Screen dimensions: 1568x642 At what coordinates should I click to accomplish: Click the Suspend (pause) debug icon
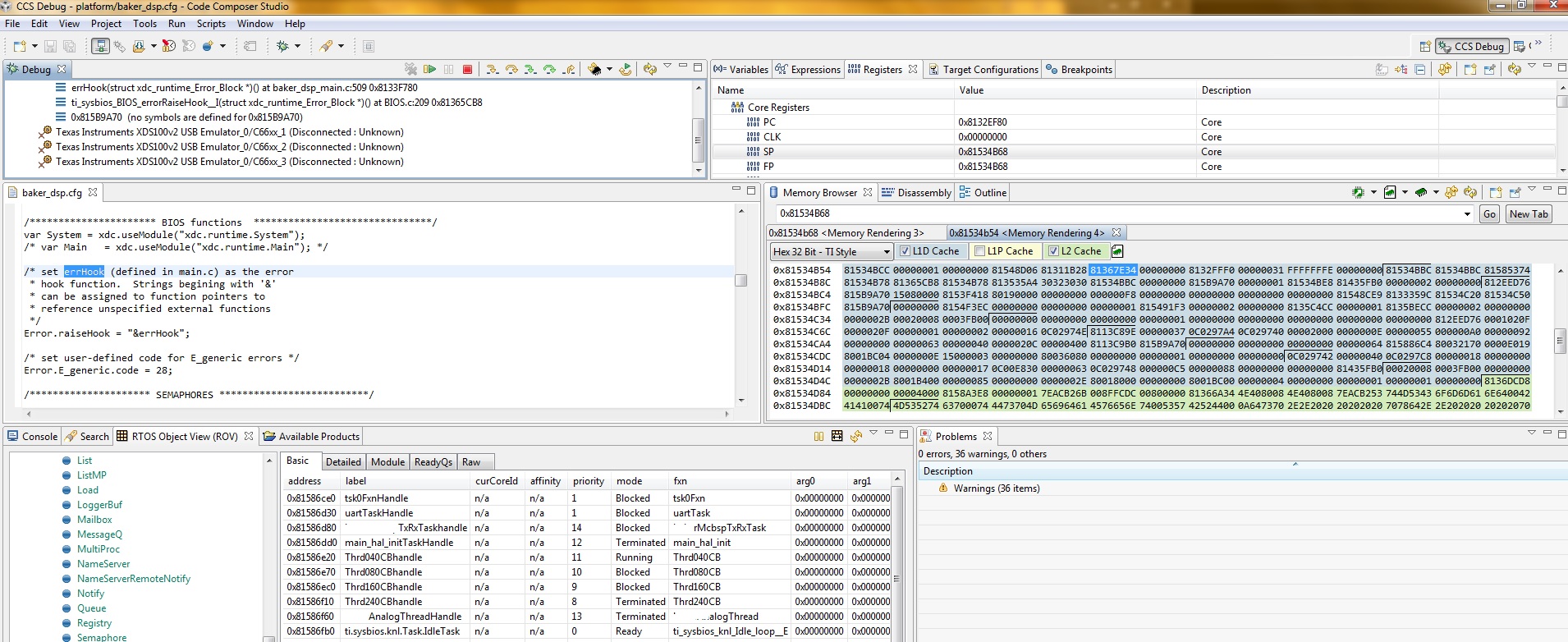tap(448, 69)
